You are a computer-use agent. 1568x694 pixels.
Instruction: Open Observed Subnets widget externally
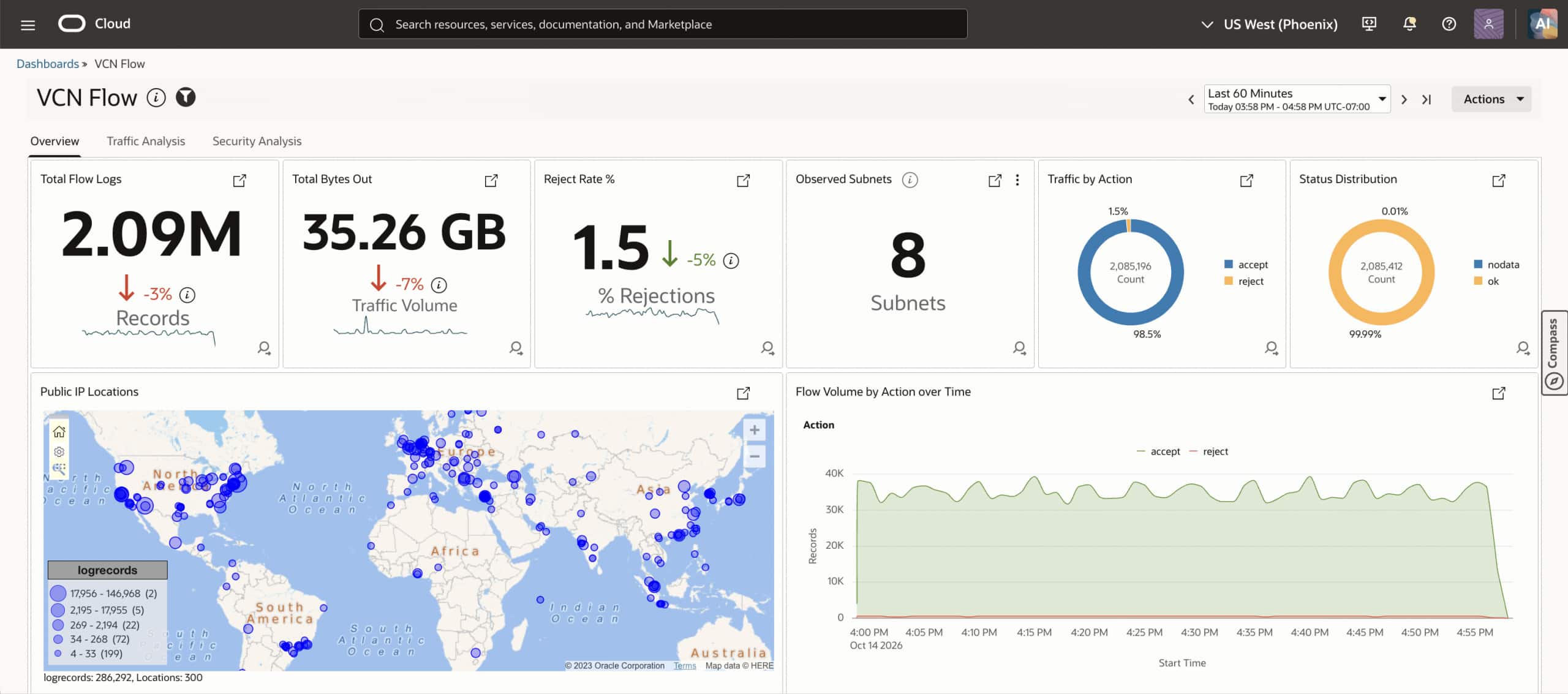995,180
